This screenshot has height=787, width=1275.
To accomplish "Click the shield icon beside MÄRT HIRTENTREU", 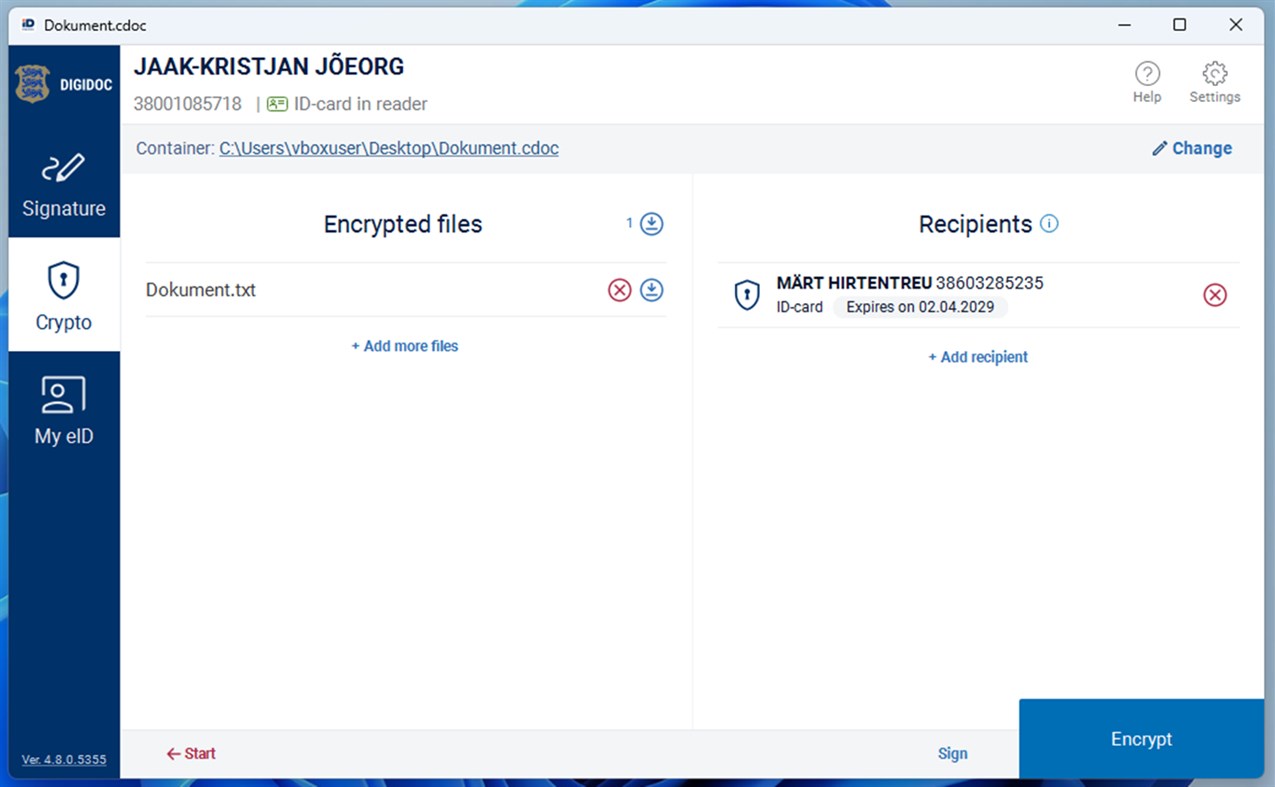I will coord(747,295).
